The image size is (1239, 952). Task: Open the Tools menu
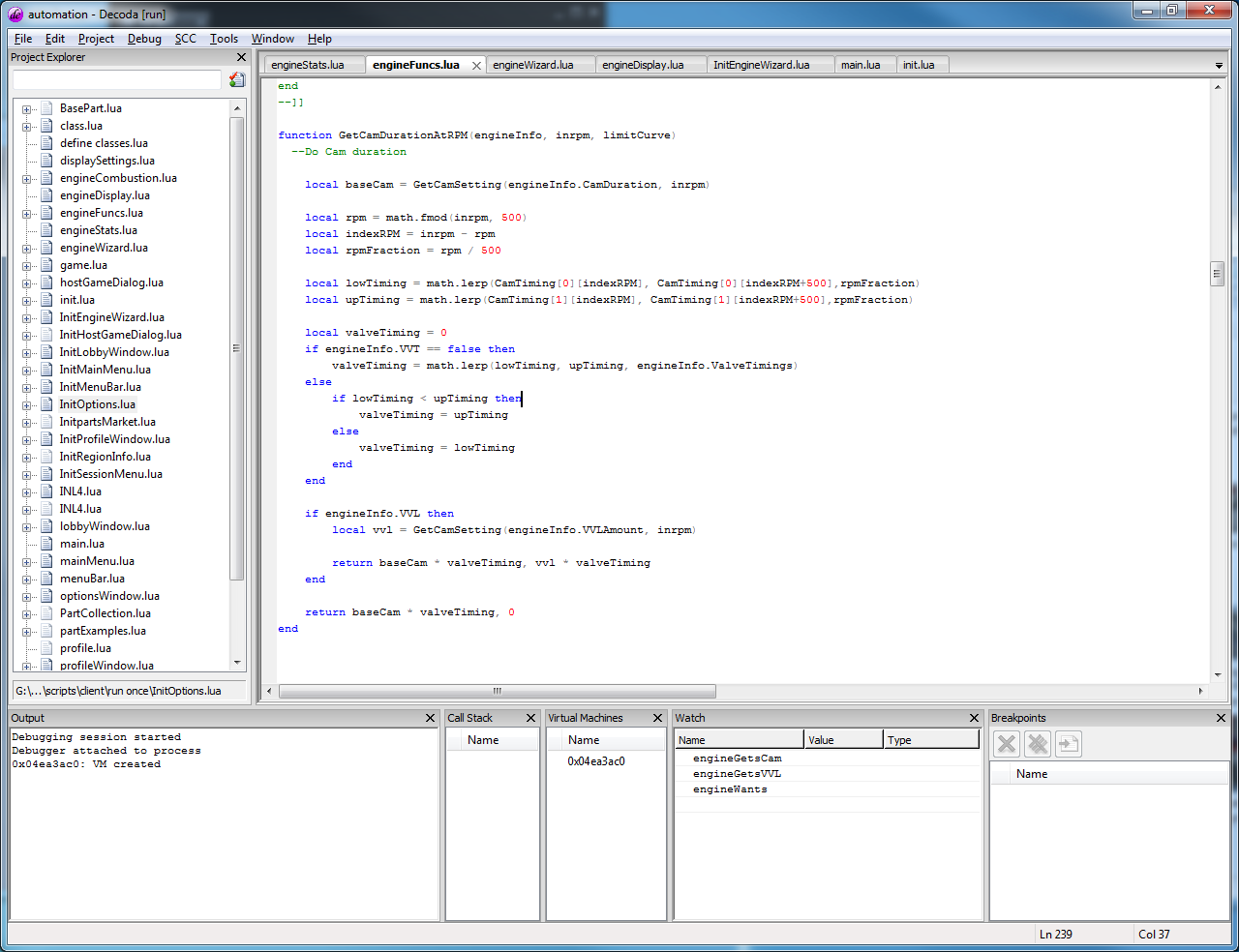224,39
